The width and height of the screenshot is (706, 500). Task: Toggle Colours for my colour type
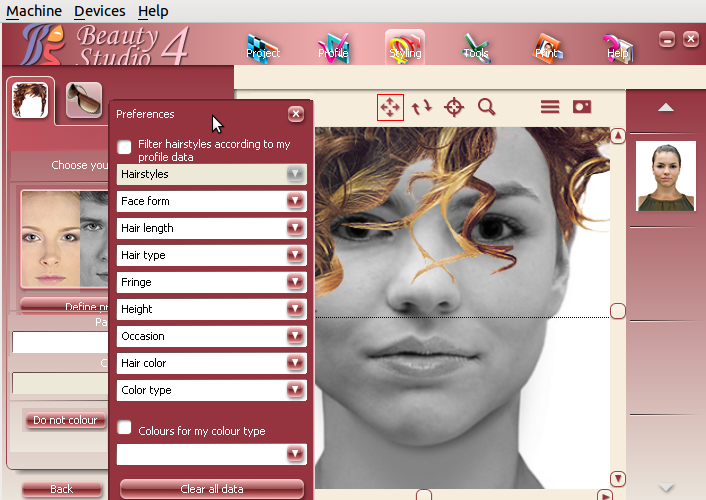125,428
